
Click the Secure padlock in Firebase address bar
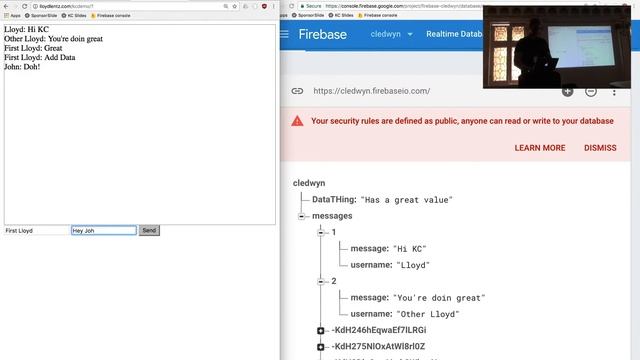click(311, 6)
